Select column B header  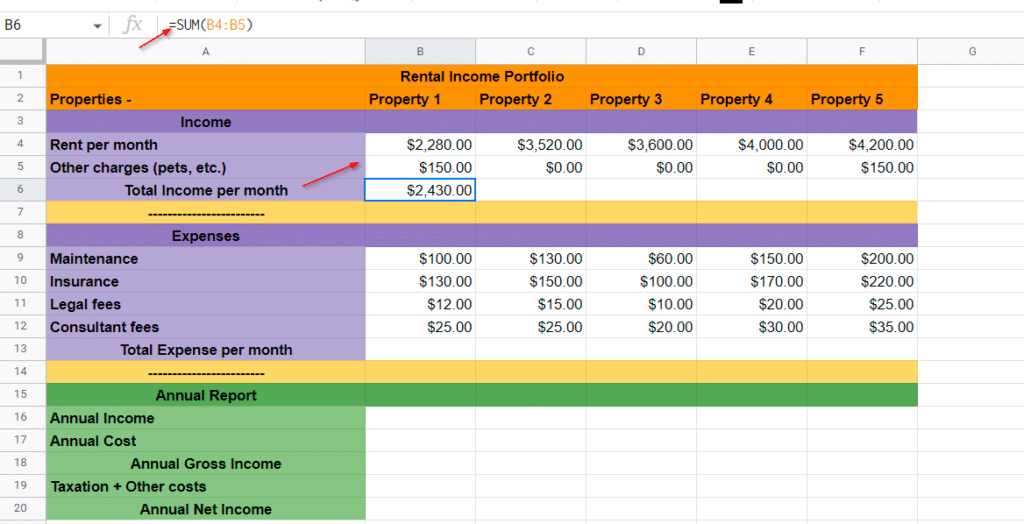point(420,51)
